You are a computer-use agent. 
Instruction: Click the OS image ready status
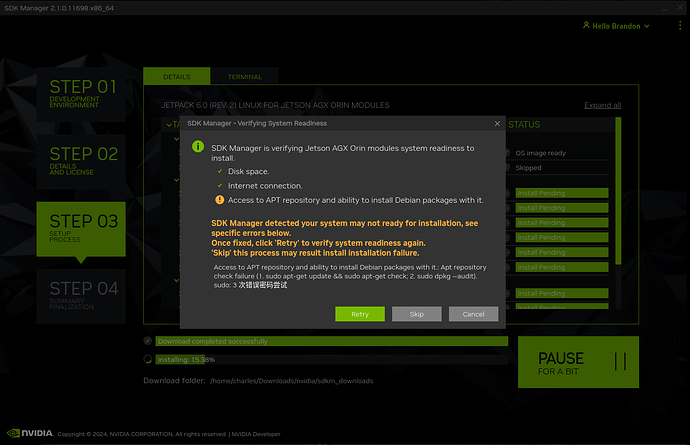(540, 153)
